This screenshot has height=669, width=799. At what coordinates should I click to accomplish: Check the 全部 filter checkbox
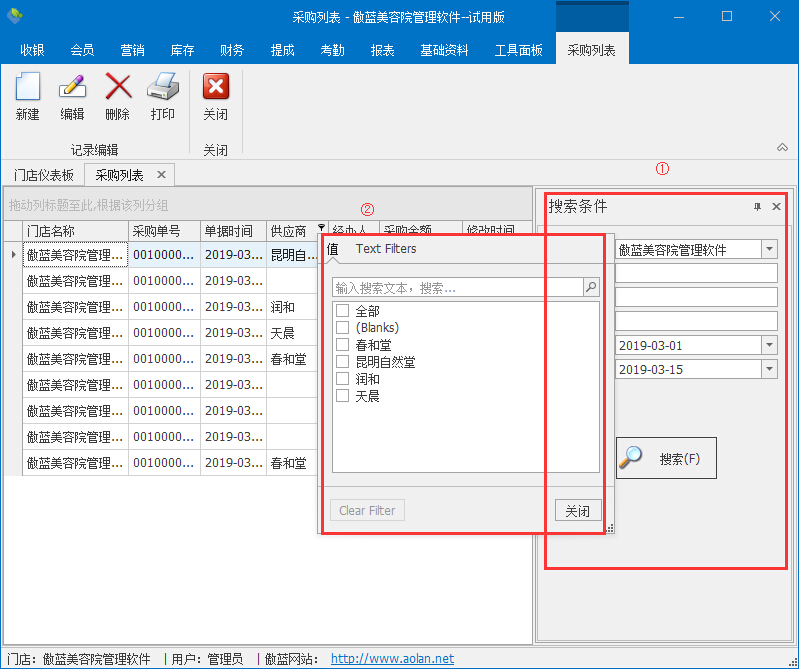pyautogui.click(x=342, y=311)
